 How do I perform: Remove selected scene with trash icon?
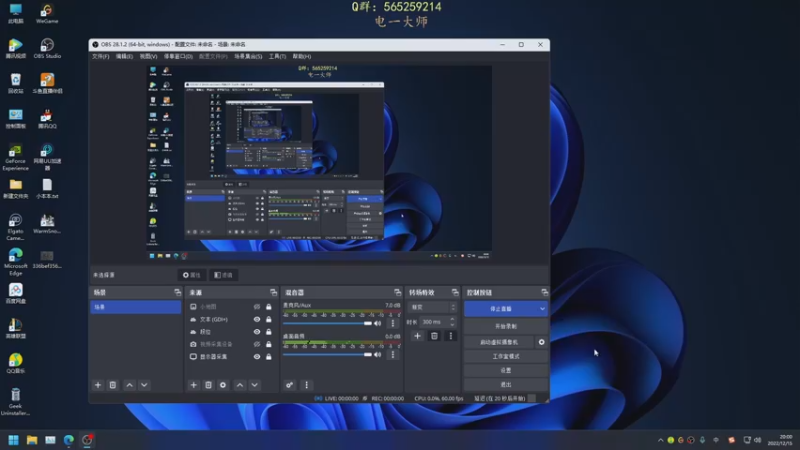(x=113, y=385)
